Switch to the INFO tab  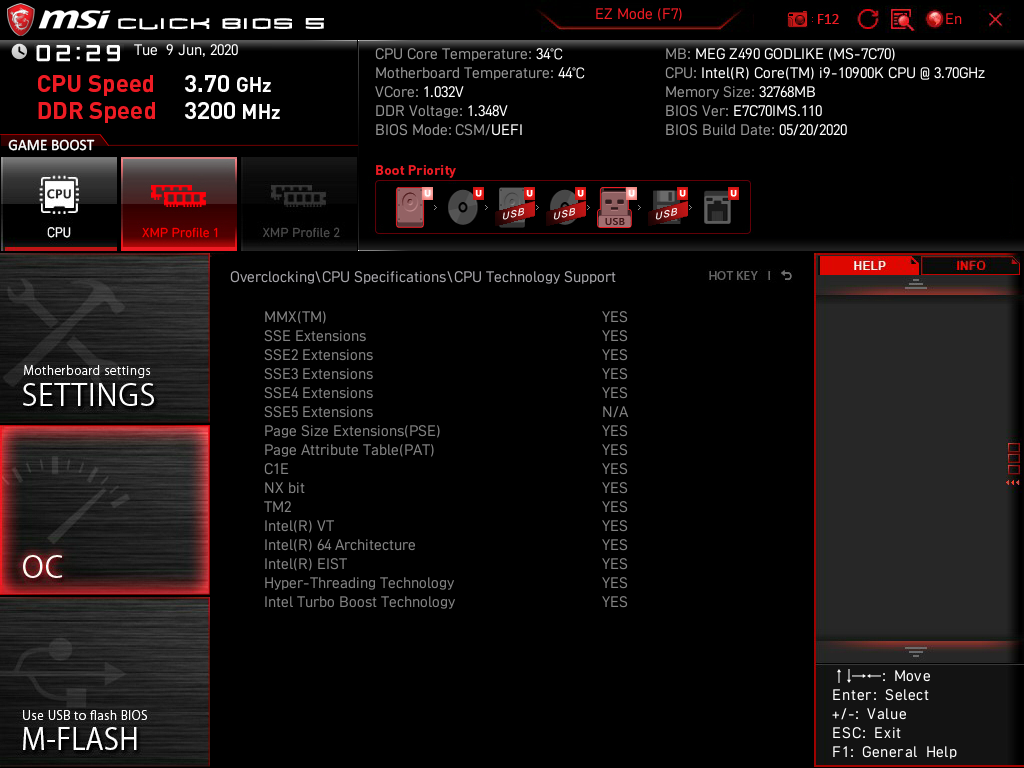click(970, 266)
